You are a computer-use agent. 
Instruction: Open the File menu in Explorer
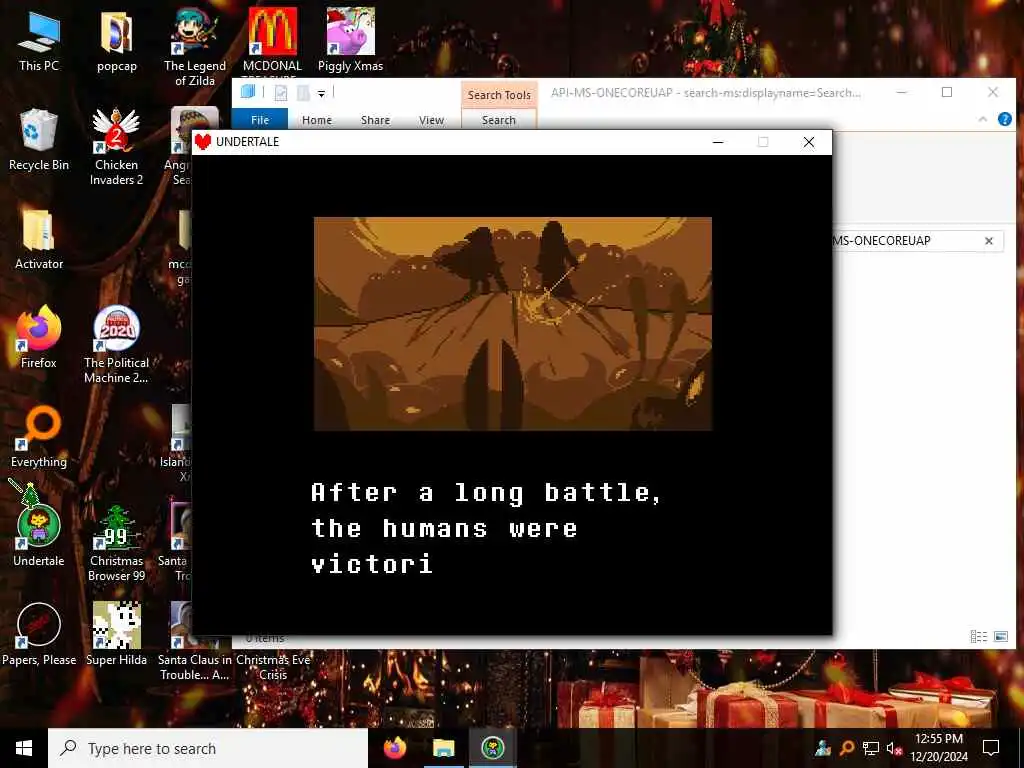click(x=260, y=120)
